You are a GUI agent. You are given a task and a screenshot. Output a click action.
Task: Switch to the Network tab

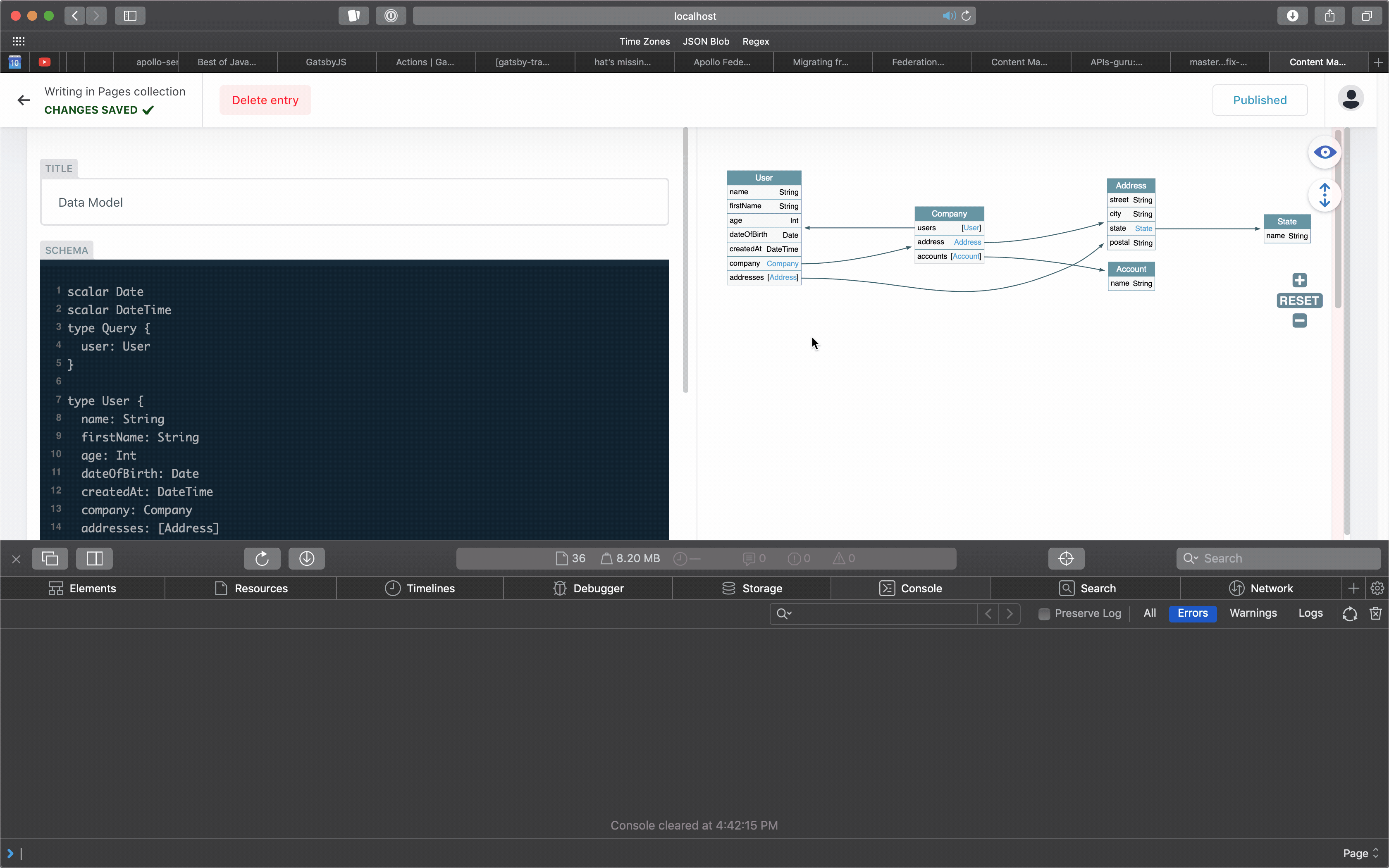pyautogui.click(x=1260, y=588)
